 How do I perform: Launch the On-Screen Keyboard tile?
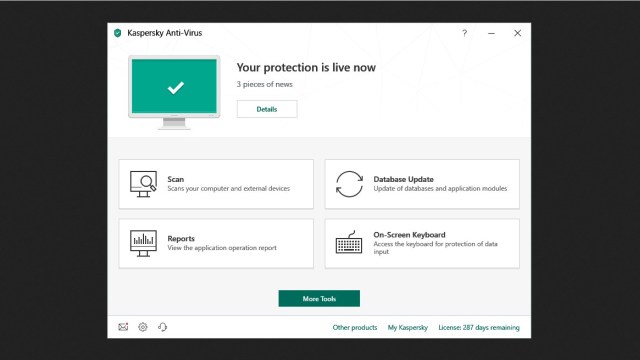coord(422,243)
